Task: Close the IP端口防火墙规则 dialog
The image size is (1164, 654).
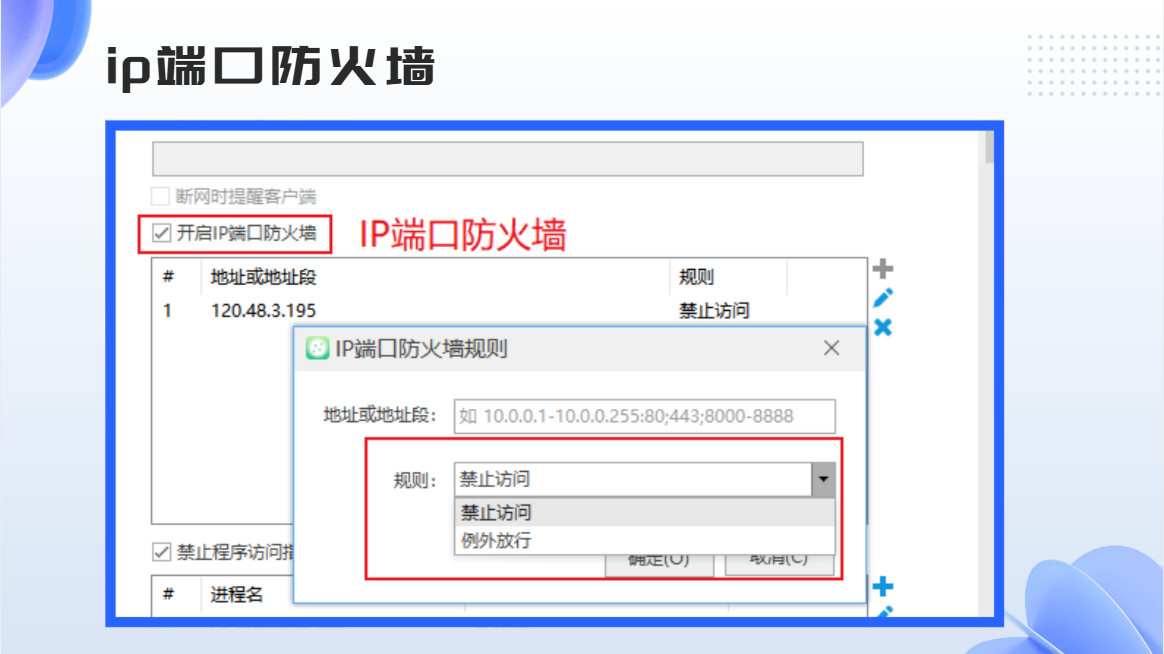Action: (831, 348)
